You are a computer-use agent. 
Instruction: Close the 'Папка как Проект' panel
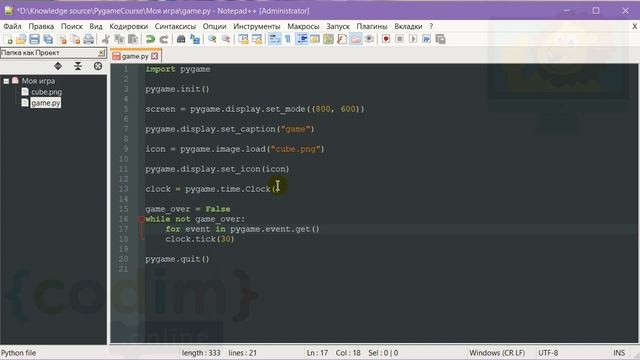(101, 53)
